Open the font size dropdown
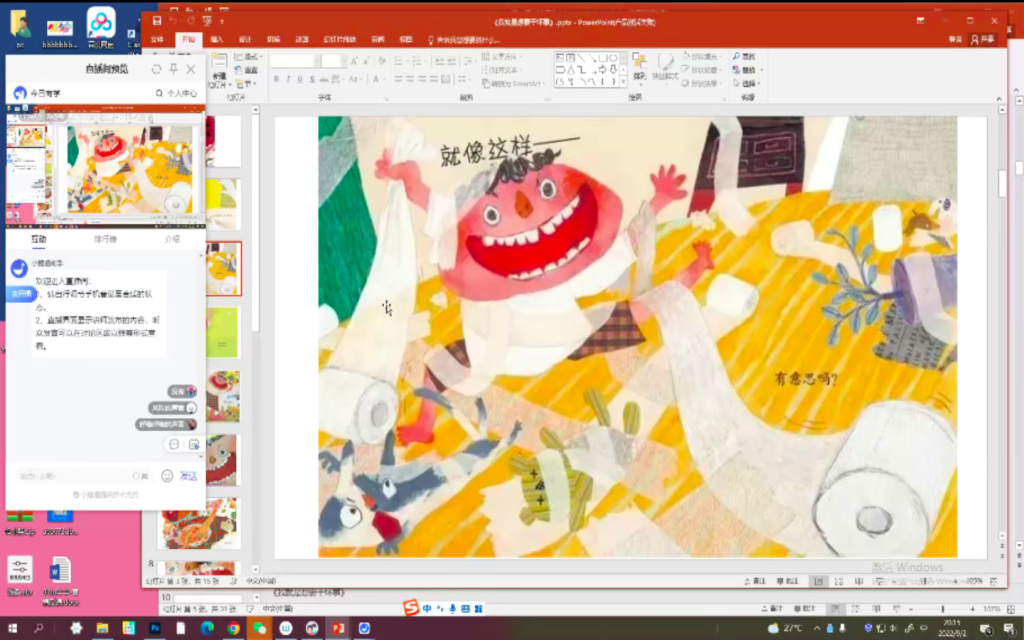This screenshot has height=640, width=1024. pos(344,61)
